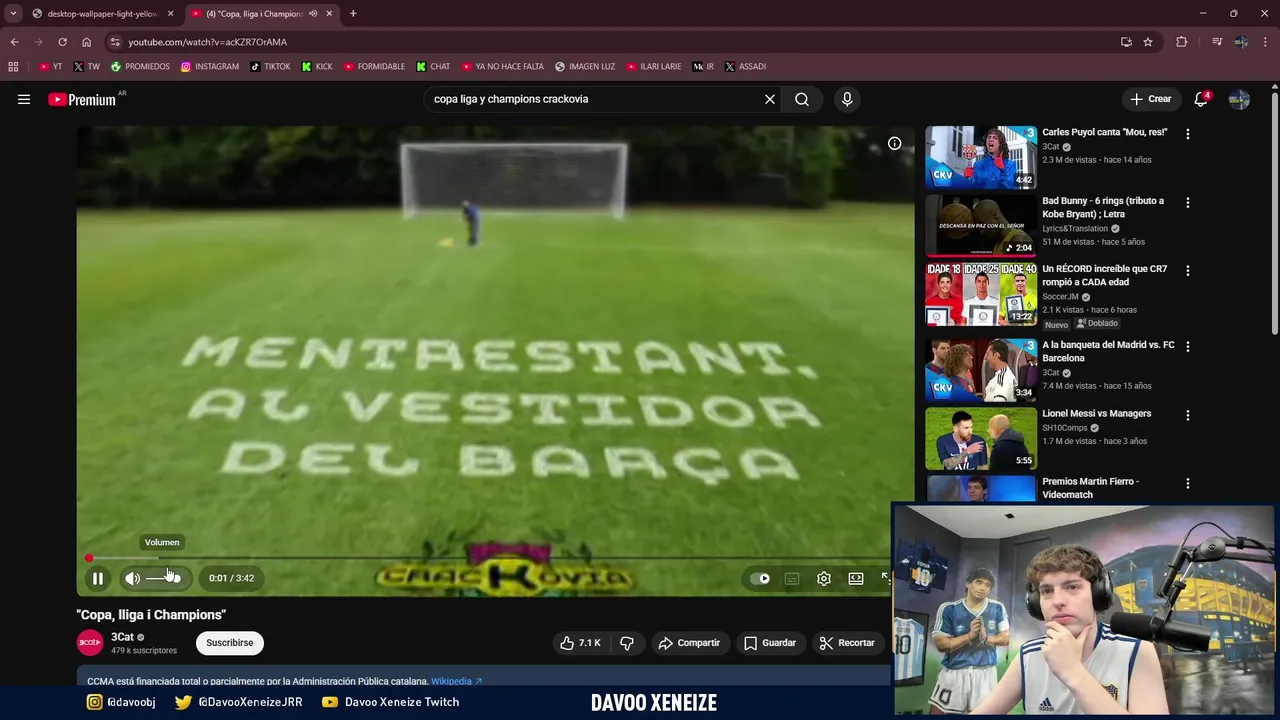The width and height of the screenshot is (1280, 720).
Task: Reload the page
Action: point(62,42)
